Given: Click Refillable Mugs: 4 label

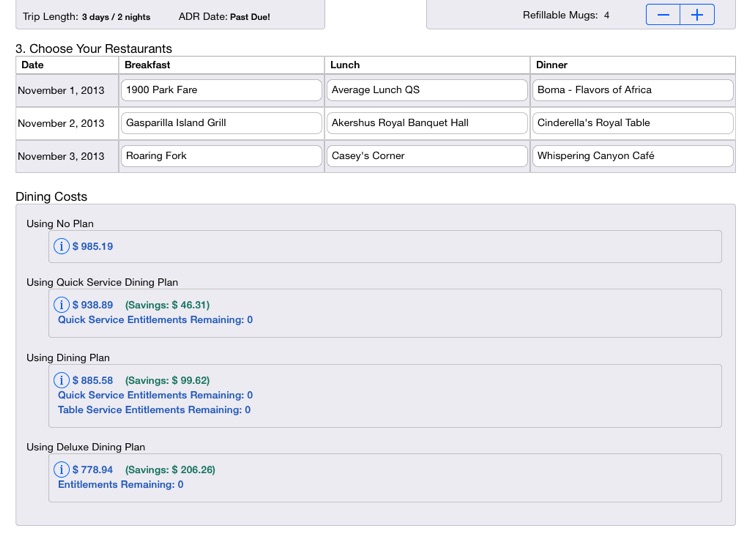Looking at the screenshot, I should [x=566, y=15].
